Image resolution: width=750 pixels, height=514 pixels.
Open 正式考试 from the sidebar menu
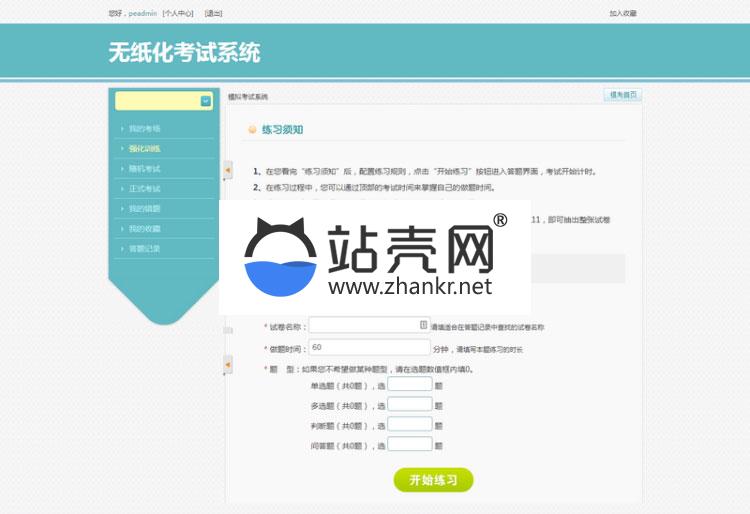145,189
